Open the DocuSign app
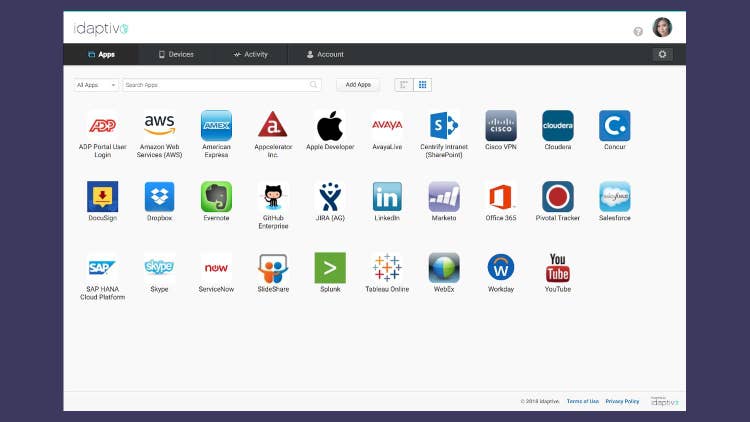The image size is (750, 422). point(102,197)
